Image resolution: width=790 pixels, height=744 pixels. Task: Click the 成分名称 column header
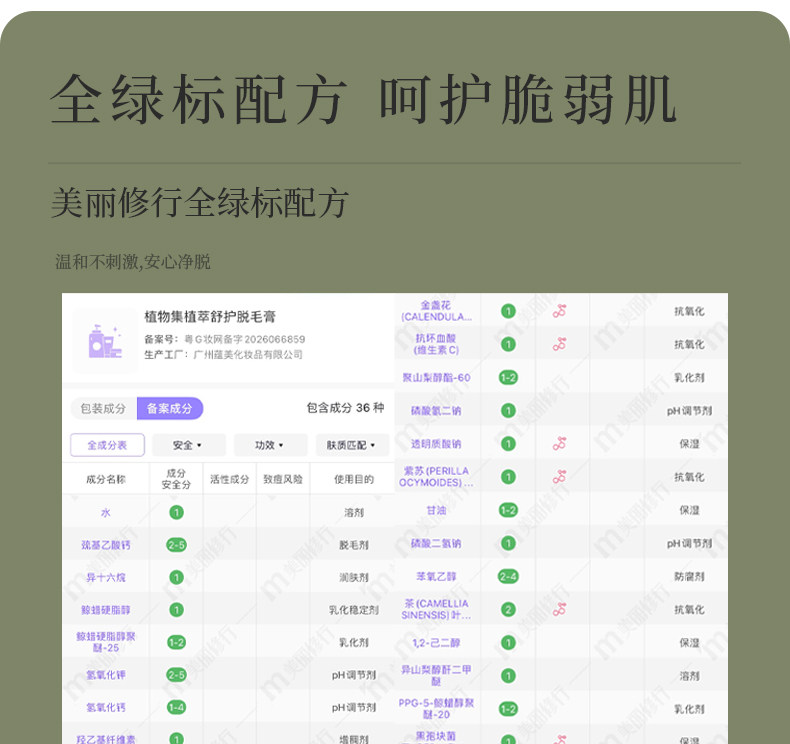tap(106, 479)
